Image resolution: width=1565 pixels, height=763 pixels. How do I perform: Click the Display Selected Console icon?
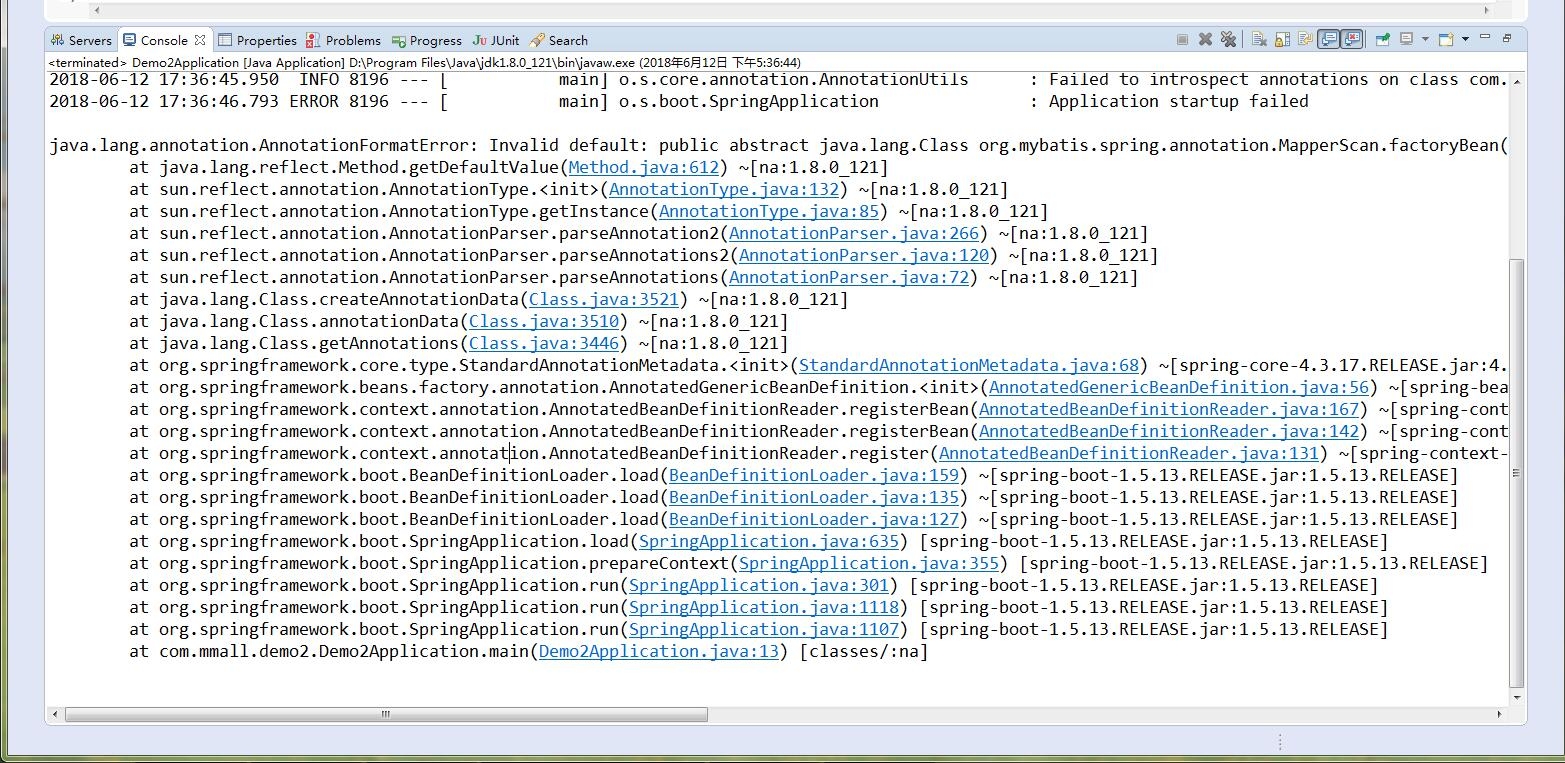pos(1406,40)
